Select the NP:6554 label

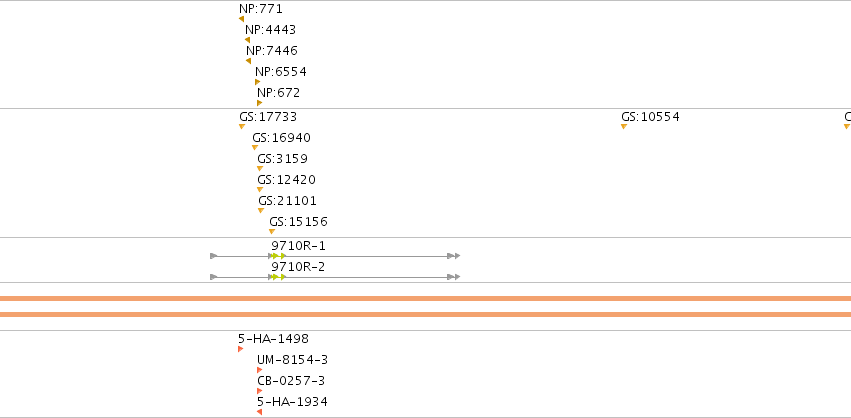[x=281, y=72]
